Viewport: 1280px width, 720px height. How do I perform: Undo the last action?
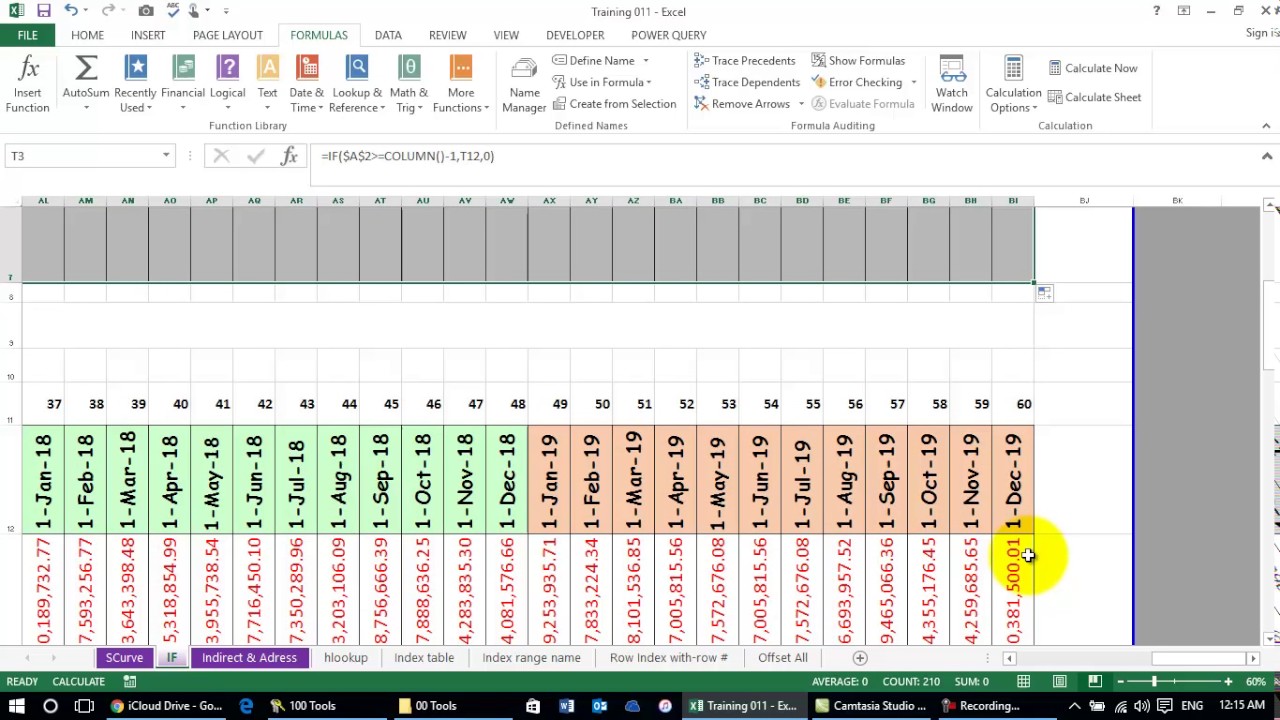tap(71, 11)
